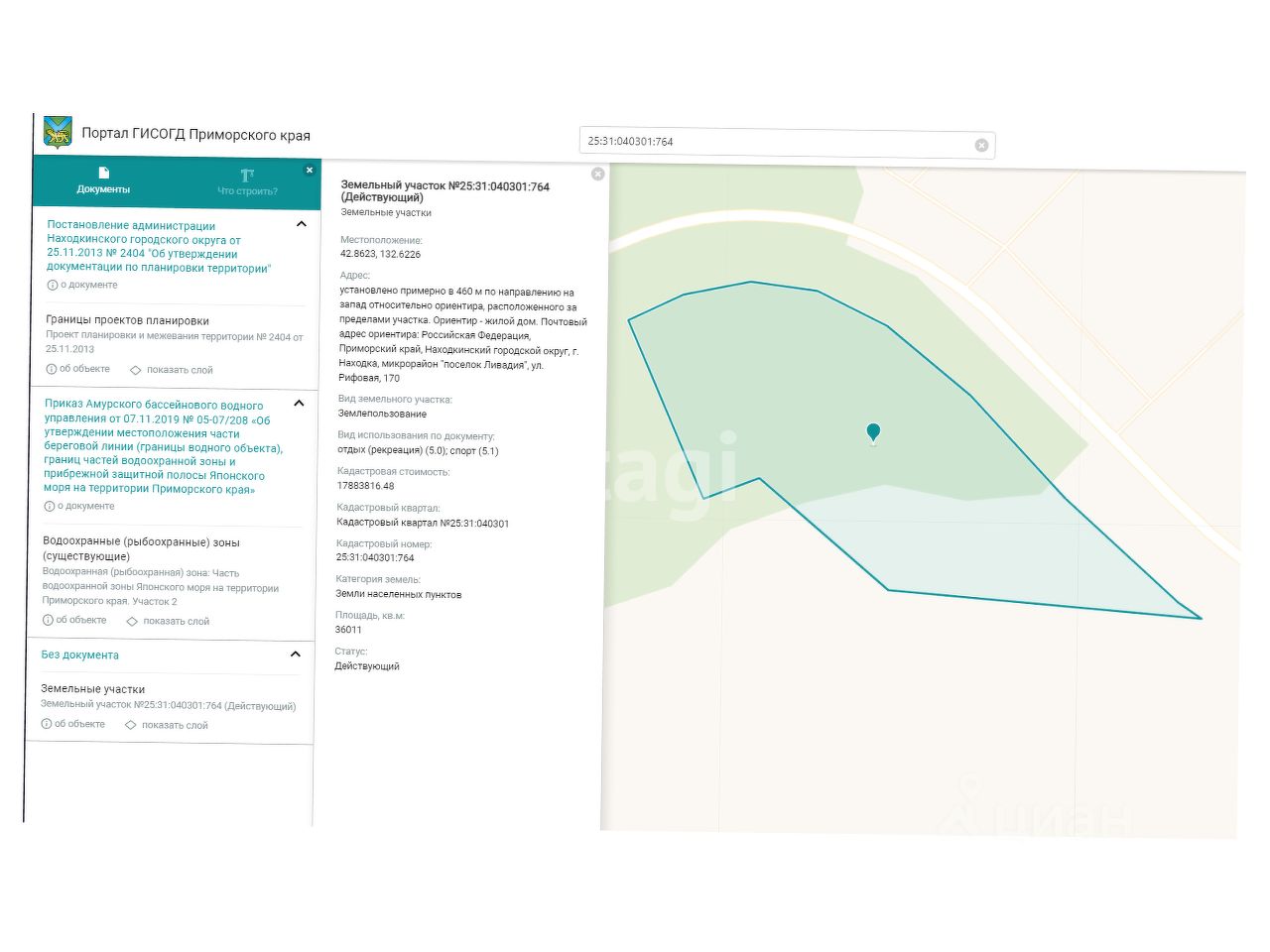This screenshot has width=1270, height=952.
Task: Click the Портал ГИСОГД Приморского края title
Action: 195,135
